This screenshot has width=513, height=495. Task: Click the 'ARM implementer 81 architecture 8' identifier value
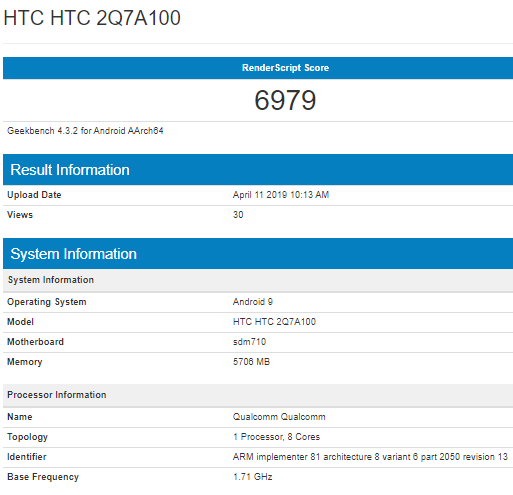coord(370,457)
